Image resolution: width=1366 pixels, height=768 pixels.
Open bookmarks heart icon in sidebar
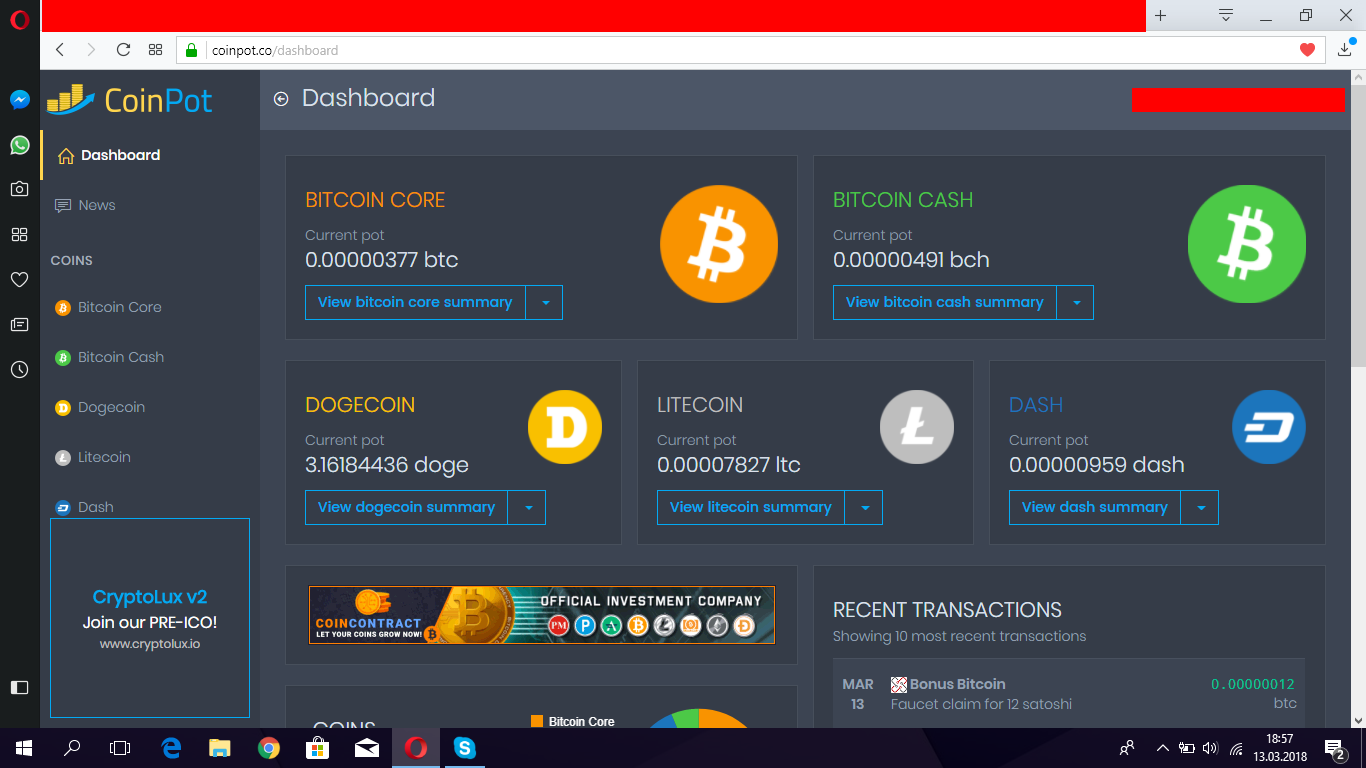click(x=19, y=280)
